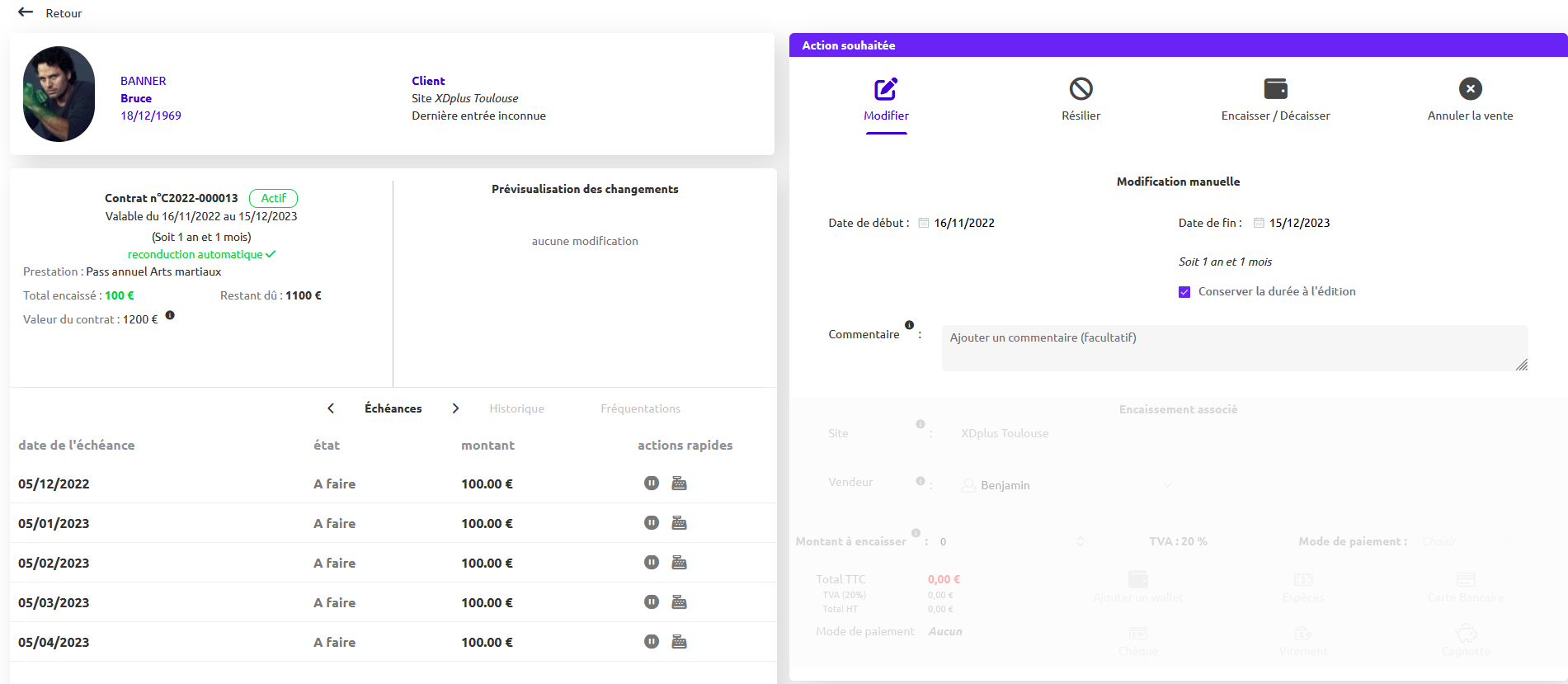Click info icon next to Vendeur label

[920, 481]
